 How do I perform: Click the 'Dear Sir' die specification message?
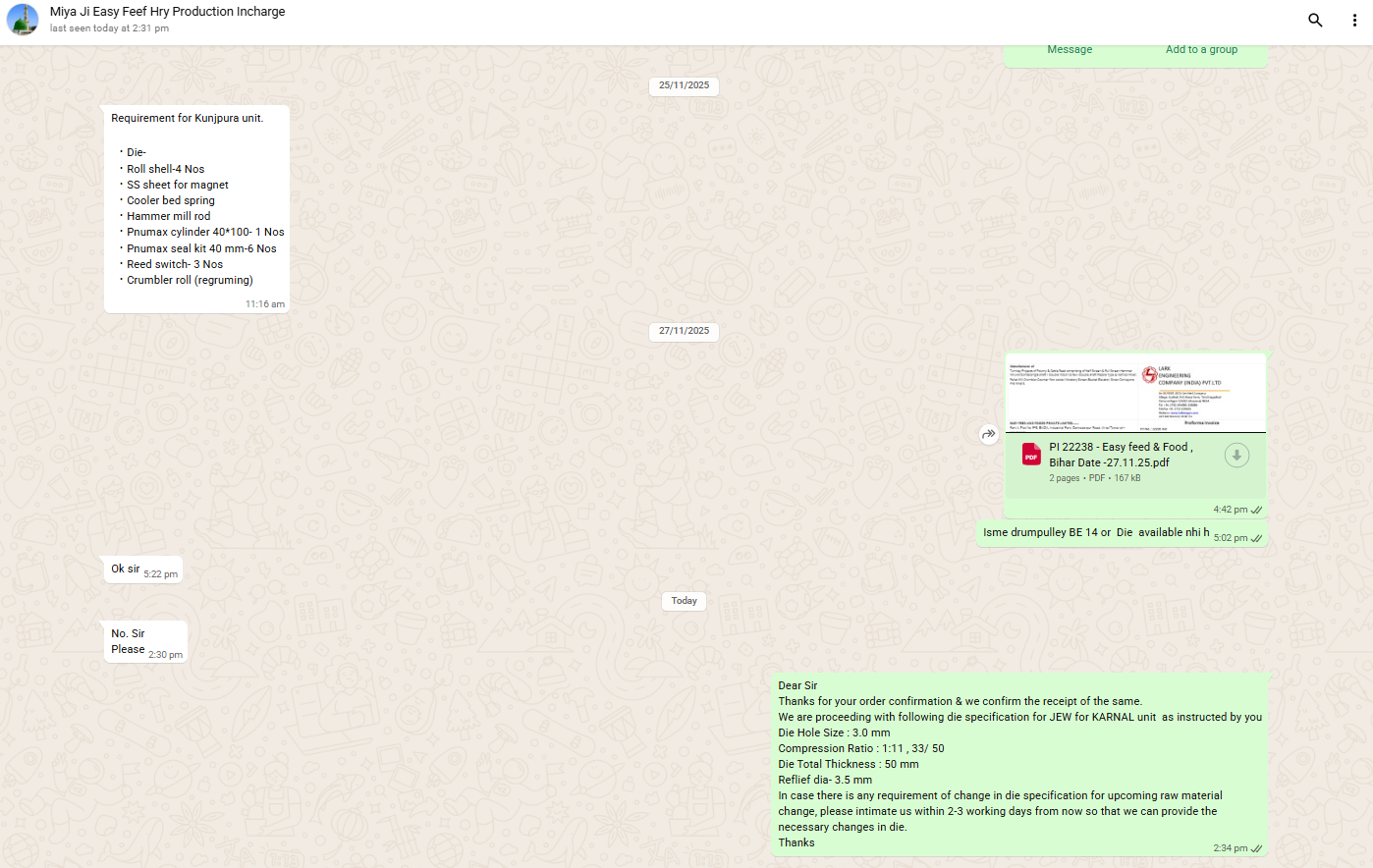pyautogui.click(x=1019, y=764)
